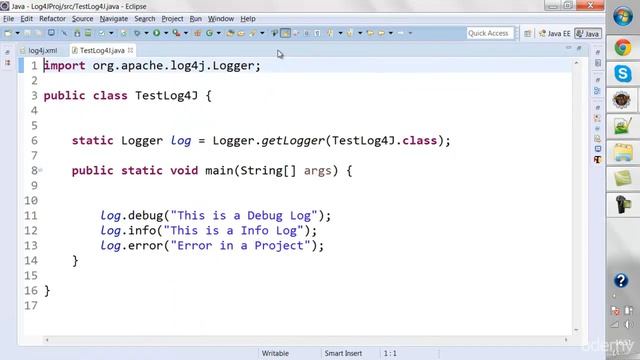The height and width of the screenshot is (360, 640).
Task: Toggle the highlighted Mark Occurrences button
Action: [x=285, y=33]
